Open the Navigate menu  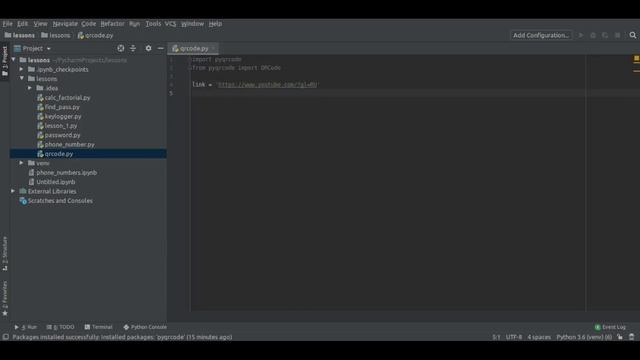(65, 24)
